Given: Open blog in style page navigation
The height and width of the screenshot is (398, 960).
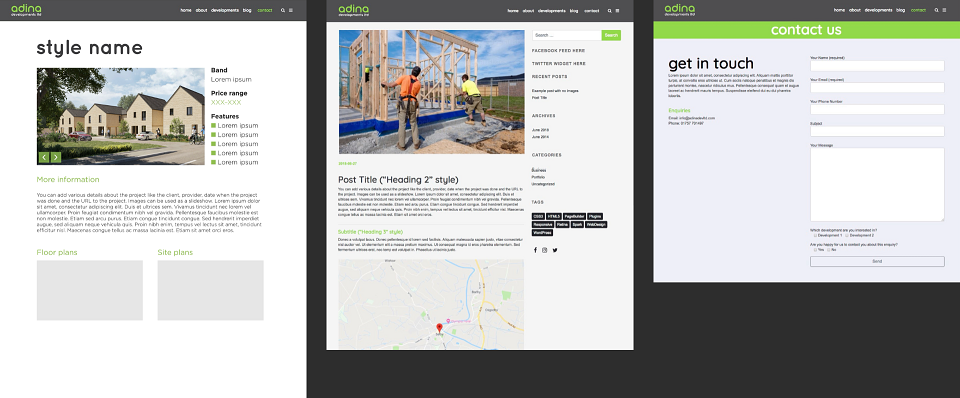Looking at the screenshot, I should pyautogui.click(x=247, y=10).
